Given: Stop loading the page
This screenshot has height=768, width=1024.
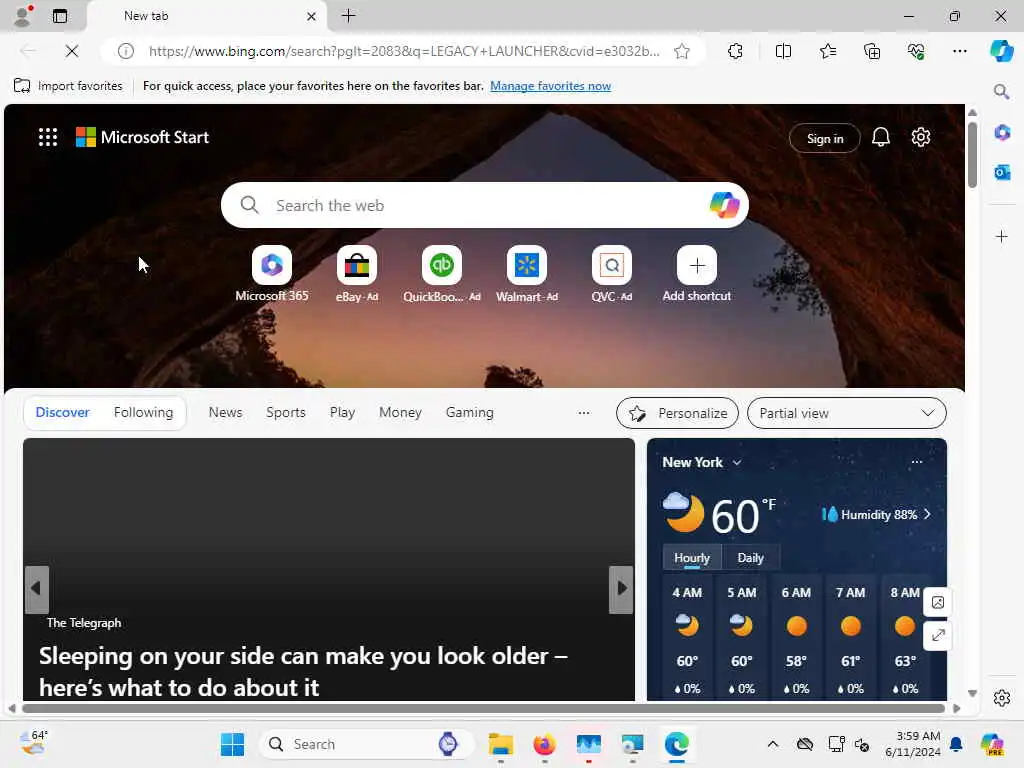Looking at the screenshot, I should click(x=72, y=51).
